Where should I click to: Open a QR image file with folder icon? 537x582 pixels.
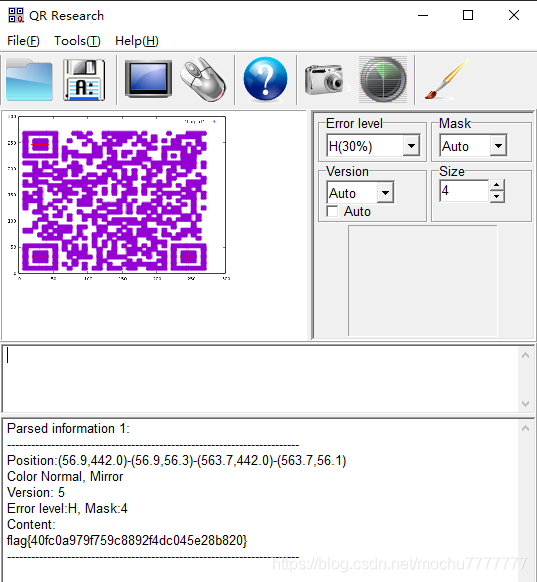[29, 80]
